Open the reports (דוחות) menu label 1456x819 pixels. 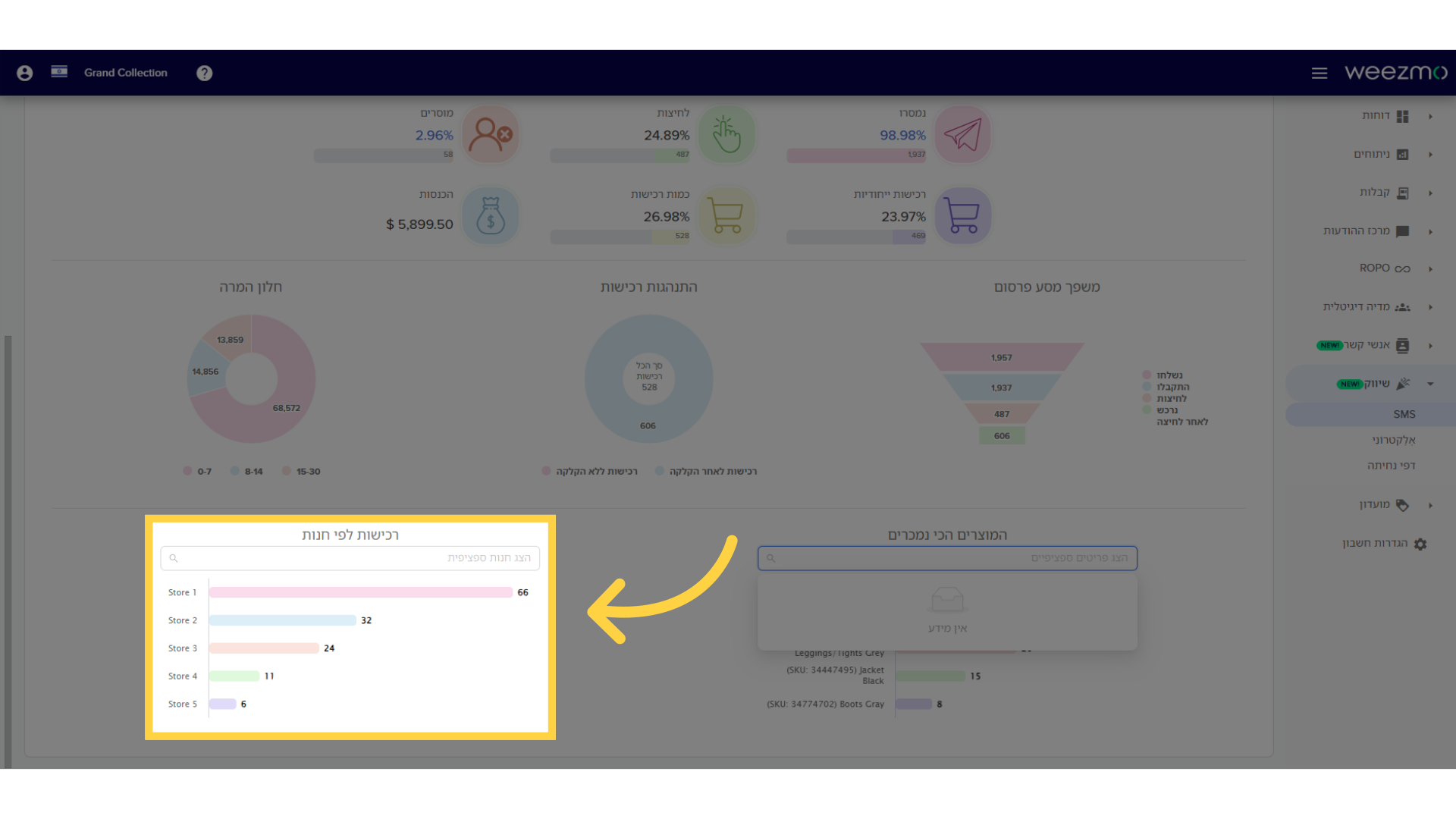click(1376, 115)
